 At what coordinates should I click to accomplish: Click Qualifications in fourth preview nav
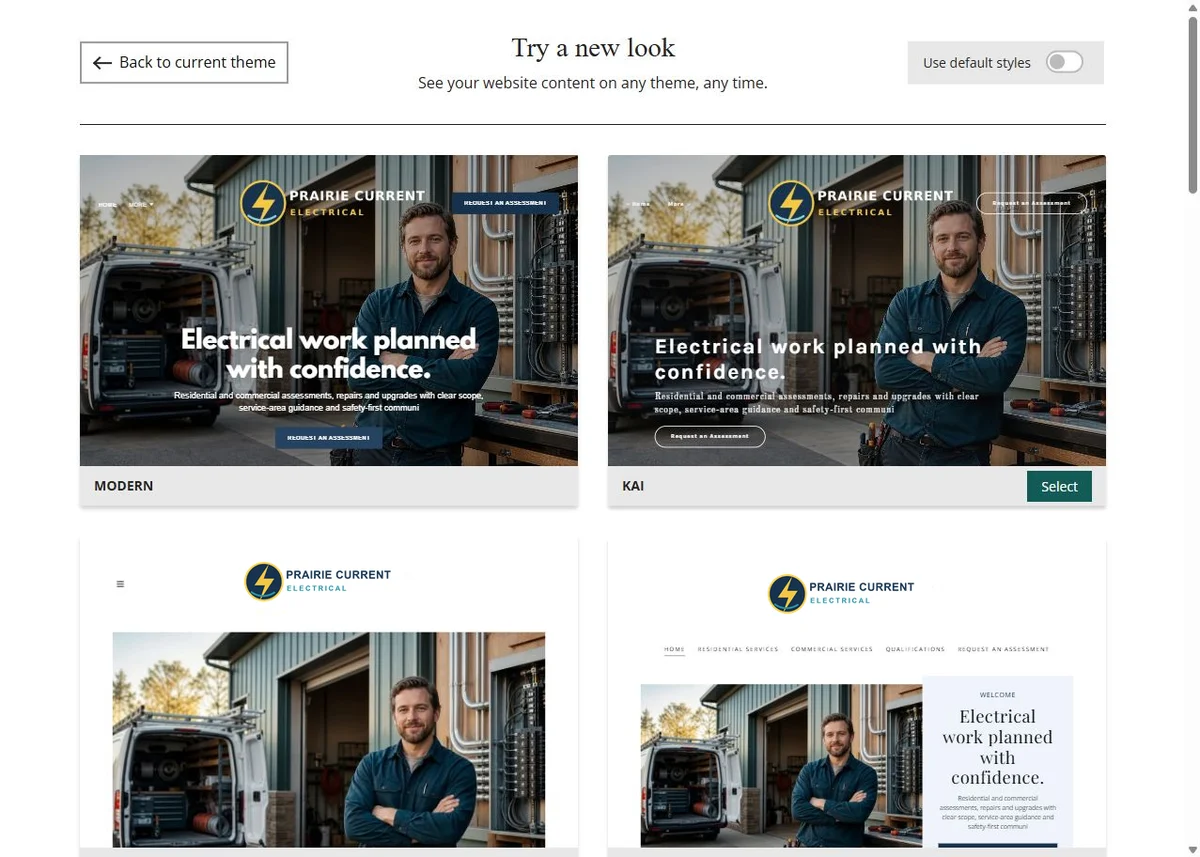click(x=915, y=649)
